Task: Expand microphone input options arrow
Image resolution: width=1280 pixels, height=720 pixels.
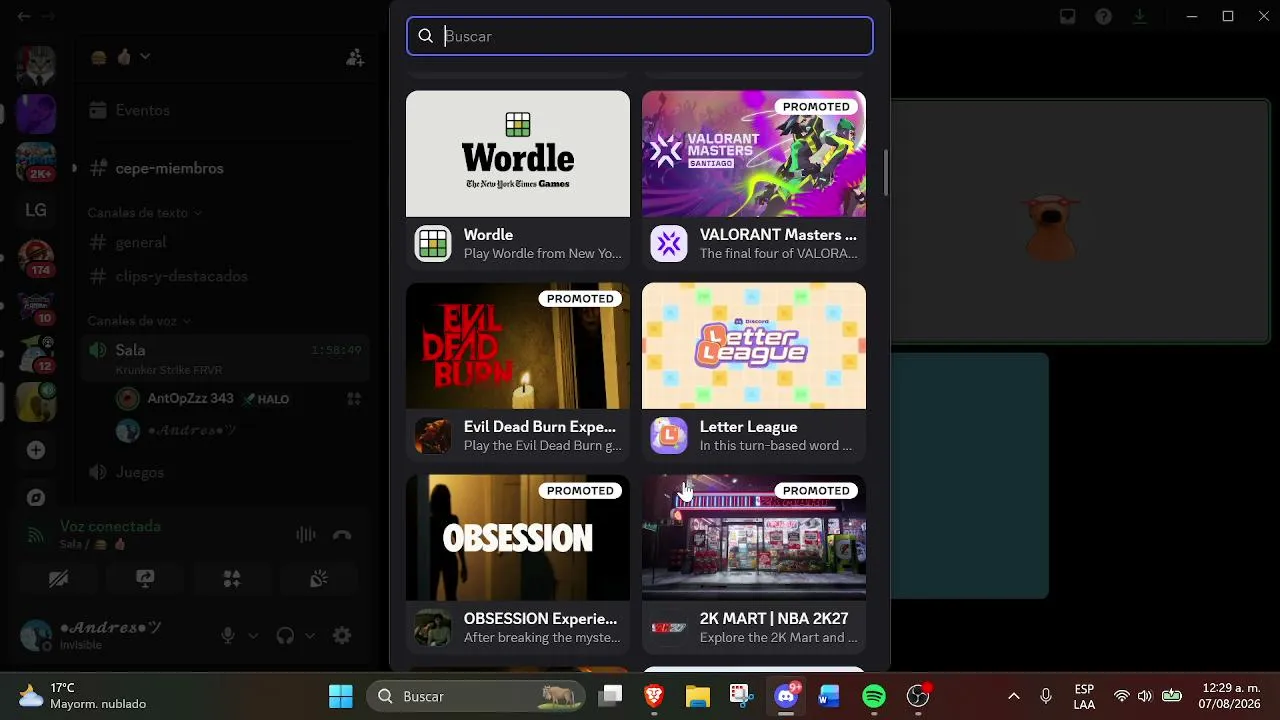Action: coord(253,635)
